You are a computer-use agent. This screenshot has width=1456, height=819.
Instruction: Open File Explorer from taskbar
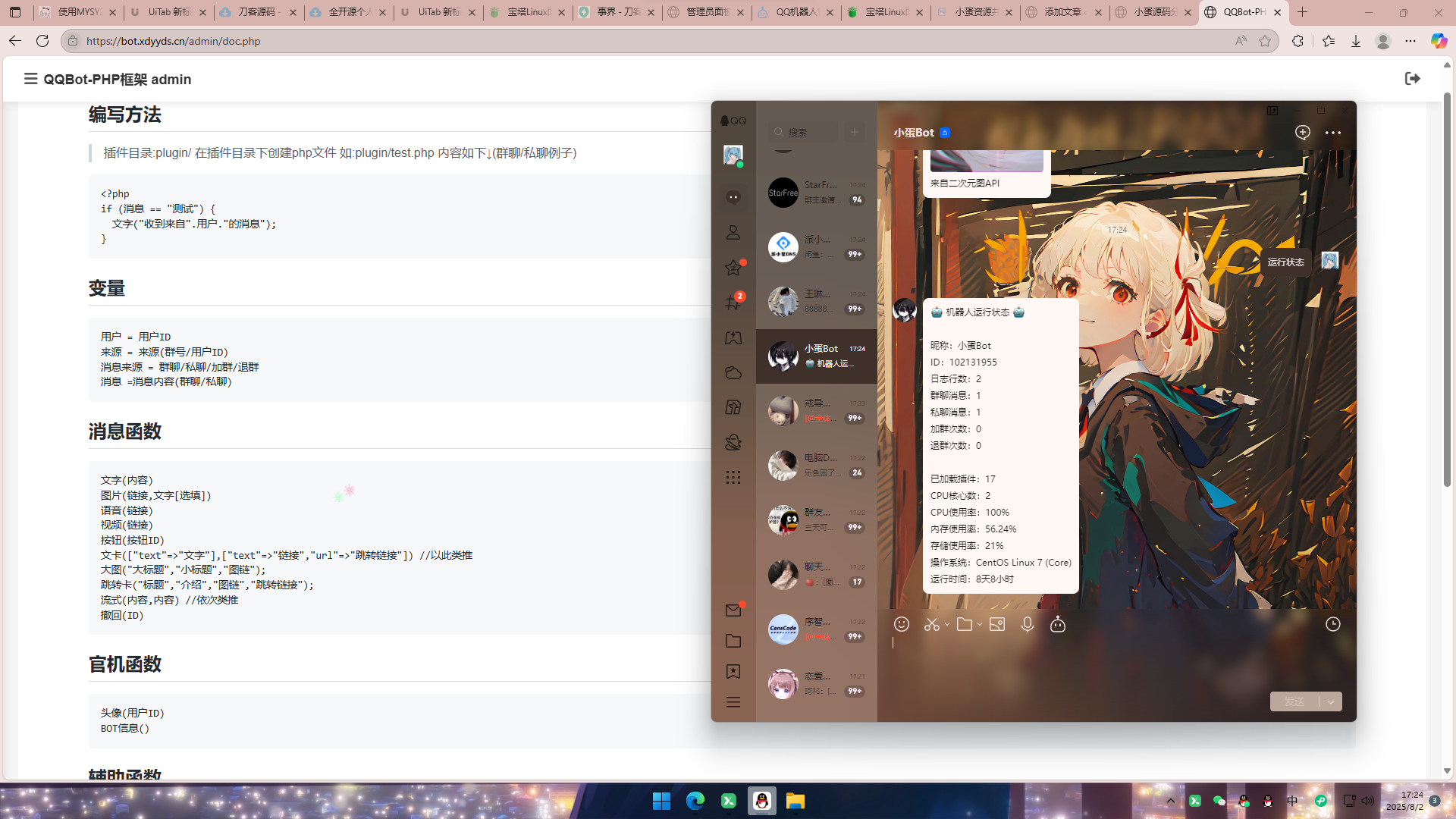(795, 802)
